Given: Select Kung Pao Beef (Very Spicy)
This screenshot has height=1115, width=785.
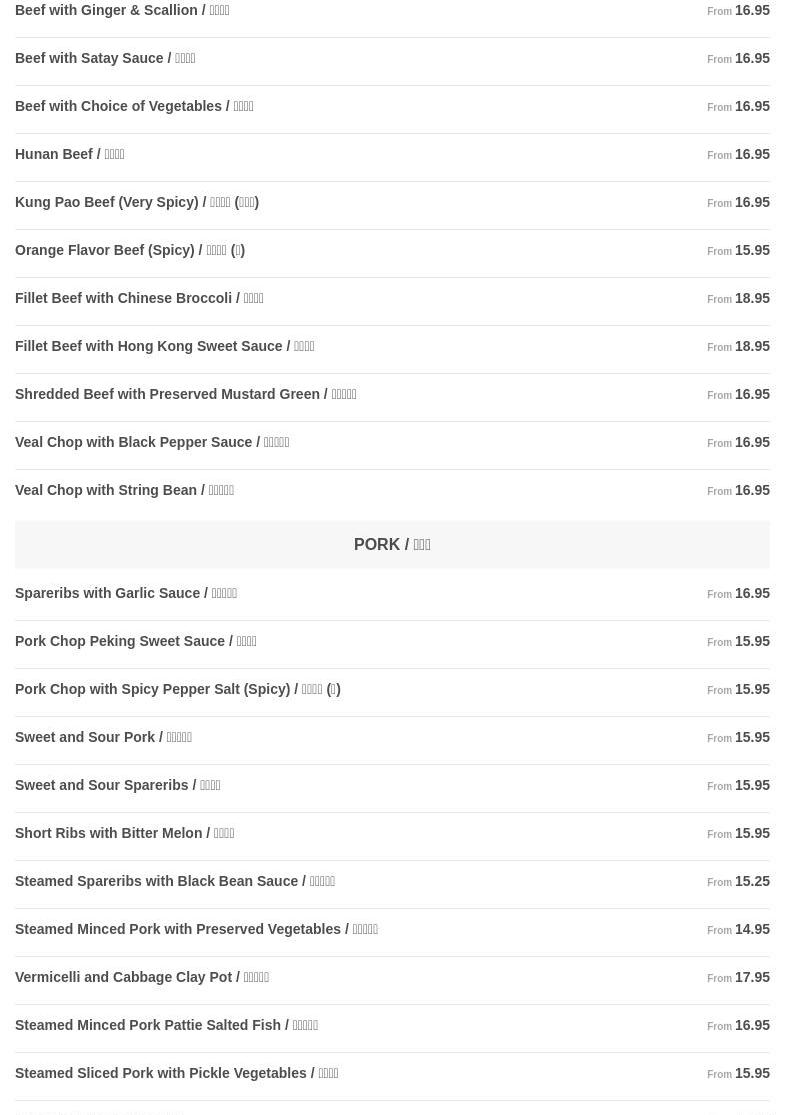Looking at the screenshot, I should tap(392, 205).
